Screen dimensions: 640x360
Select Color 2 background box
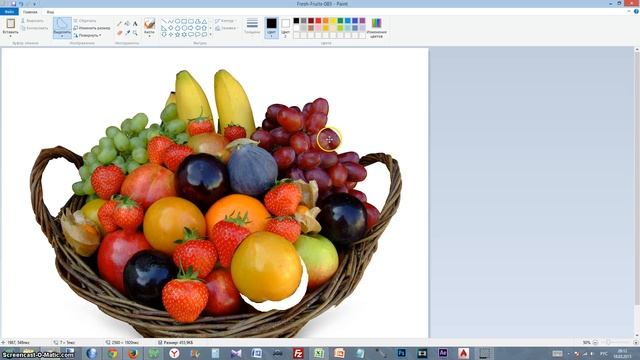pos(285,27)
